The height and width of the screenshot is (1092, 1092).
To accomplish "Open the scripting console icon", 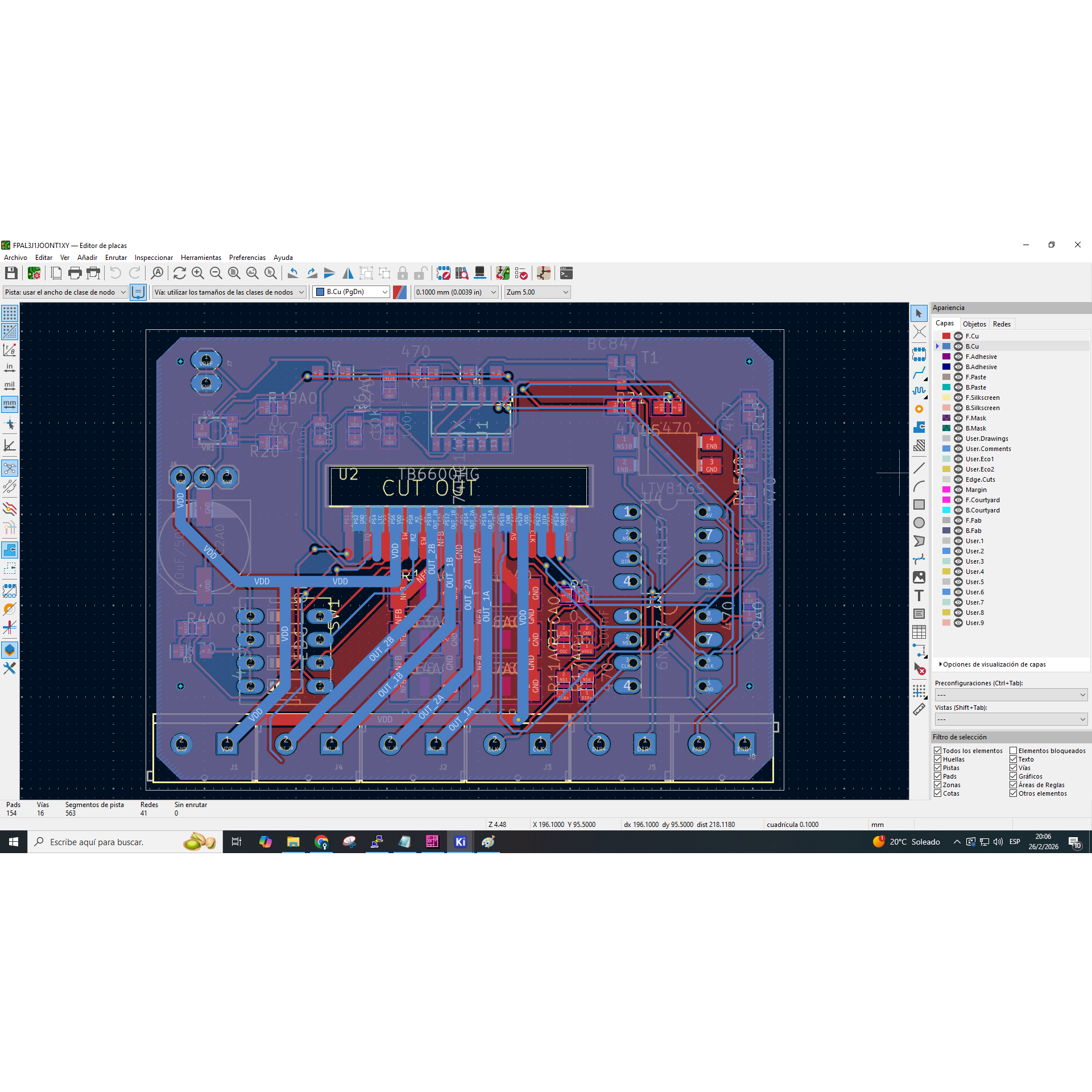I will pos(566,274).
